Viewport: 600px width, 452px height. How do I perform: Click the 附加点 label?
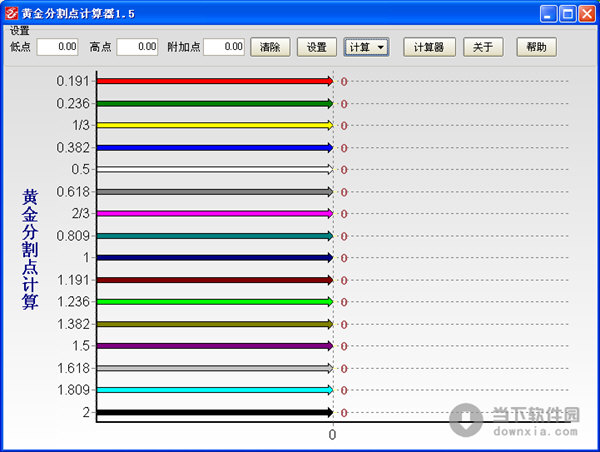184,47
